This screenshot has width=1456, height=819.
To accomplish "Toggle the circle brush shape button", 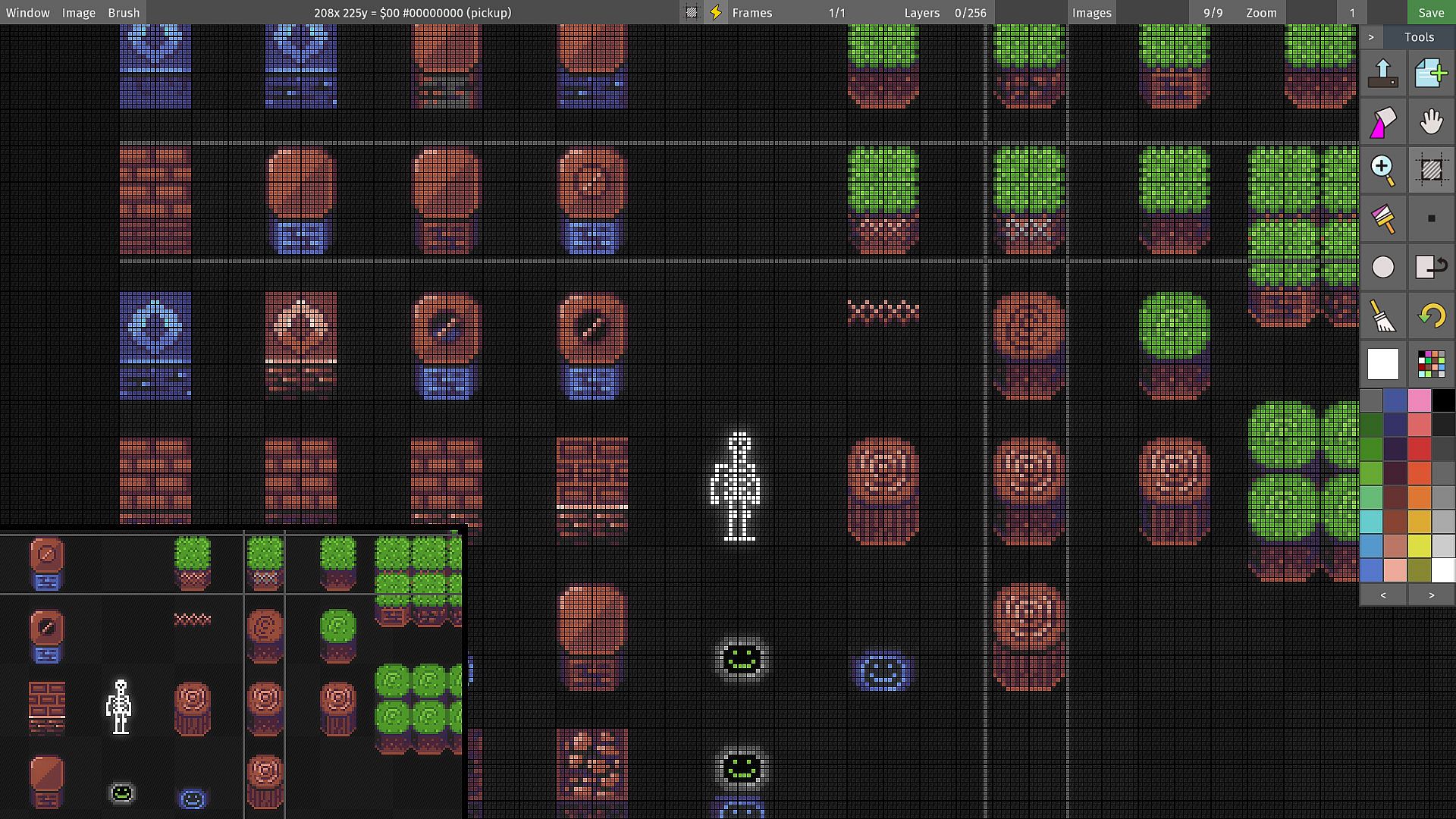I will [1382, 267].
